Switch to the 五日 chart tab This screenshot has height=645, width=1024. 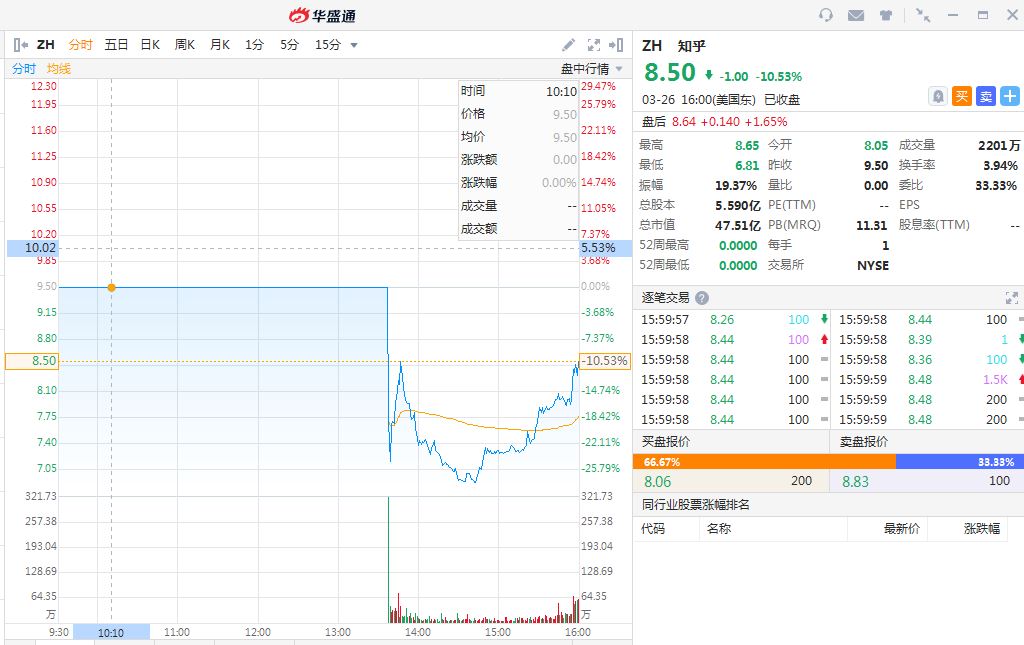[116, 45]
